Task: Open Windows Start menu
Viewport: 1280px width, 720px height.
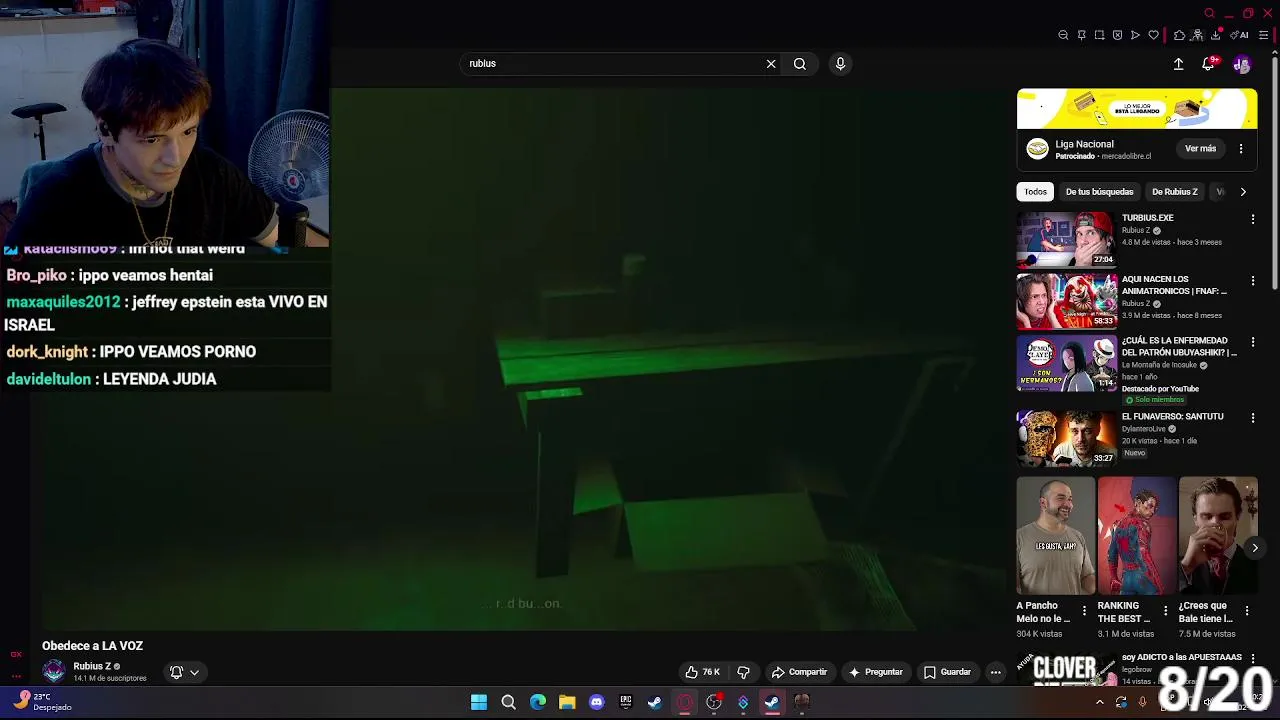Action: click(x=479, y=703)
